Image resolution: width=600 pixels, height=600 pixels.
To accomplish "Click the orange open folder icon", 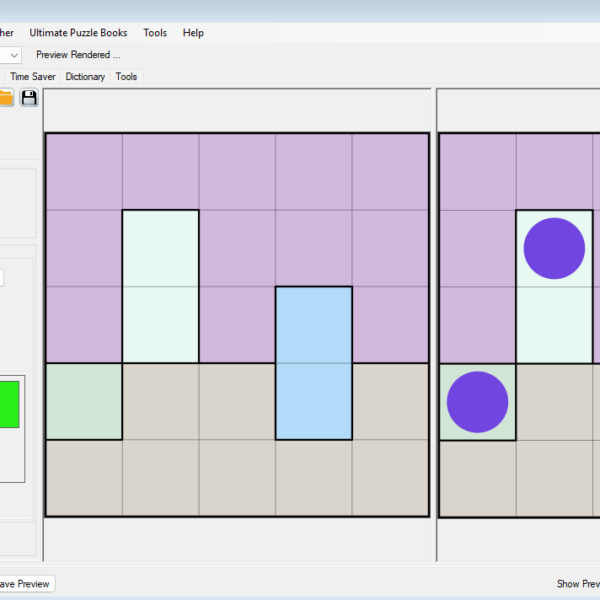I will (6, 97).
